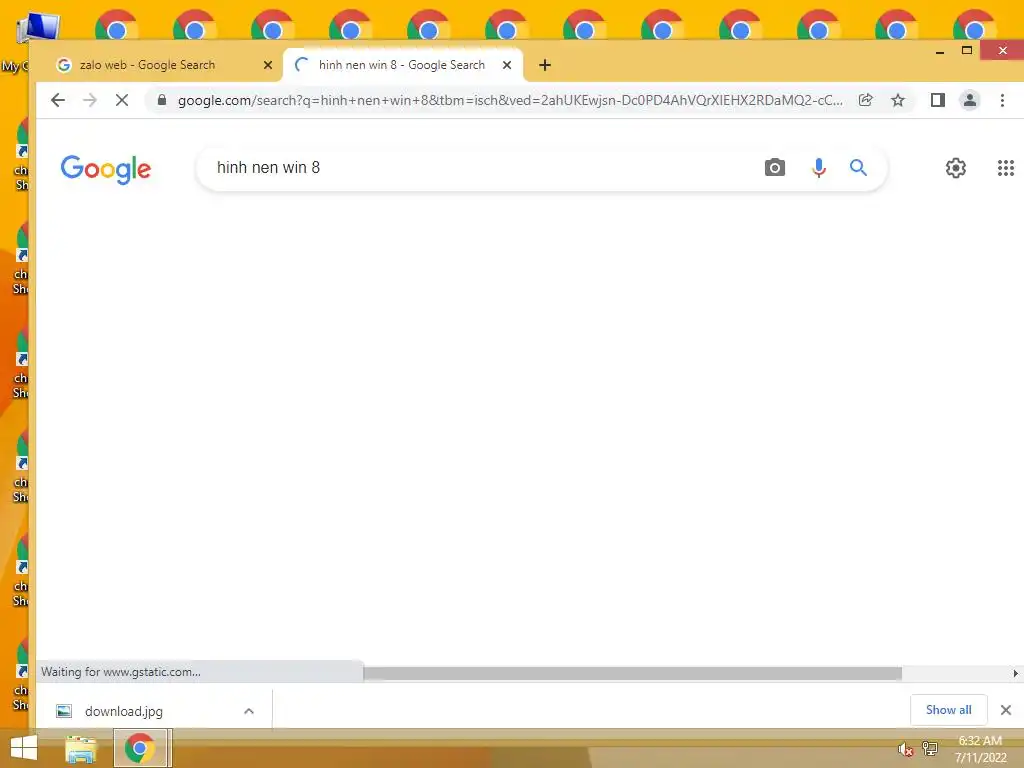The width and height of the screenshot is (1024, 768).
Task: Click the forward navigation arrow
Action: [89, 100]
